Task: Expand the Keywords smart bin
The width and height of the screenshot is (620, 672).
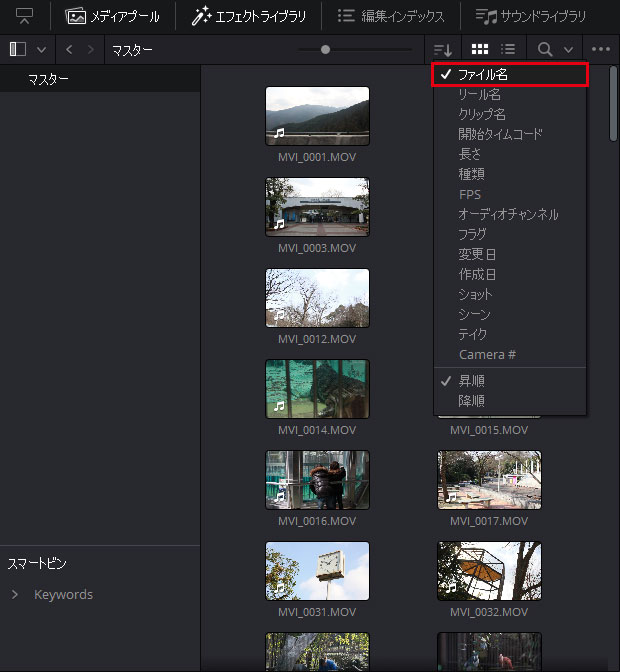Action: 15,595
